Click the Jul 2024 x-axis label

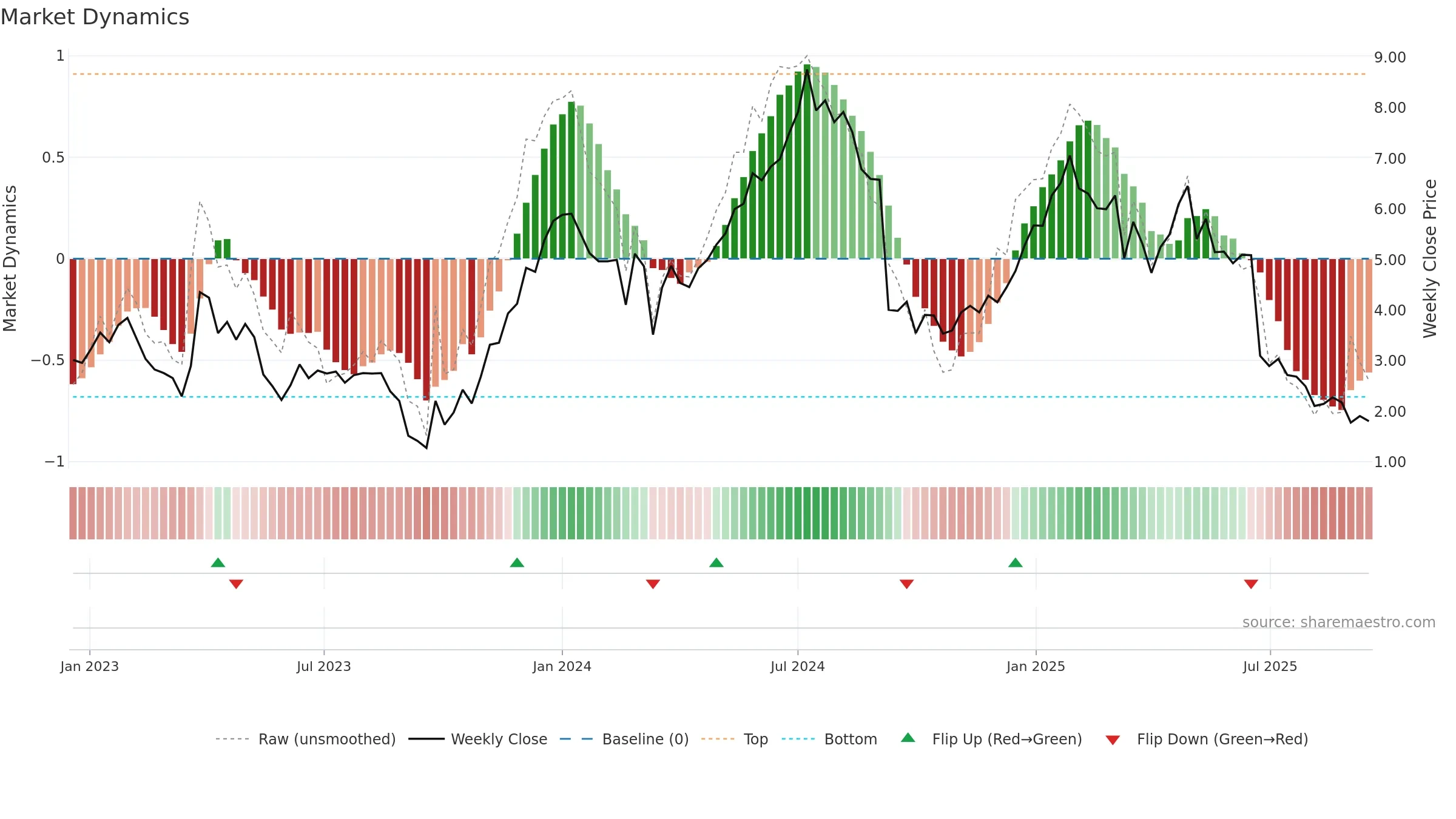click(x=798, y=666)
